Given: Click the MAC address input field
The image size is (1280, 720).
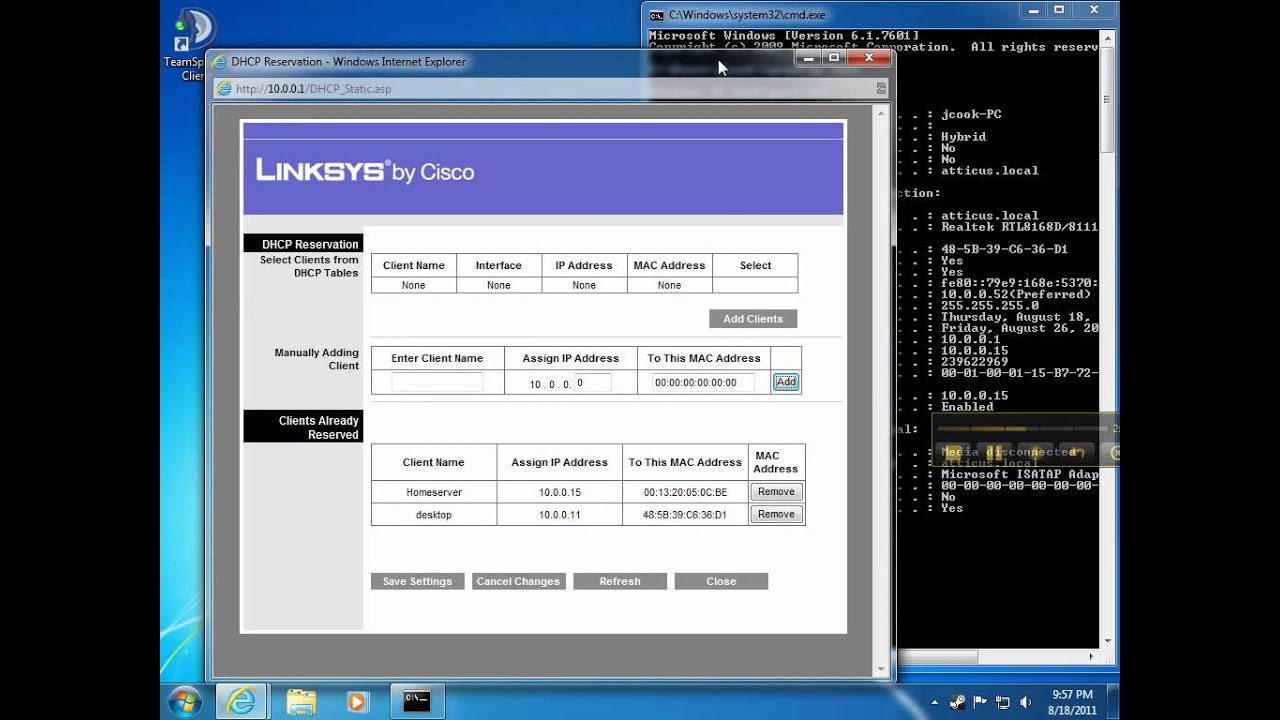Looking at the screenshot, I should 703,382.
